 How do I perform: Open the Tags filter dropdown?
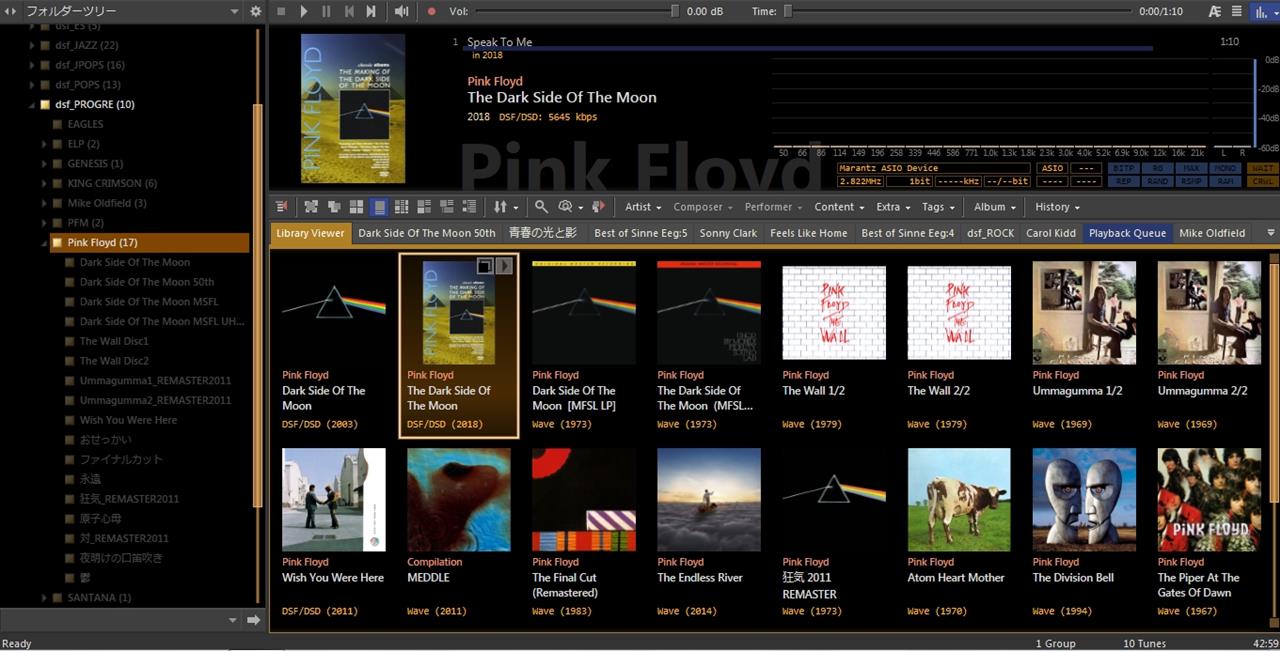pyautogui.click(x=938, y=207)
